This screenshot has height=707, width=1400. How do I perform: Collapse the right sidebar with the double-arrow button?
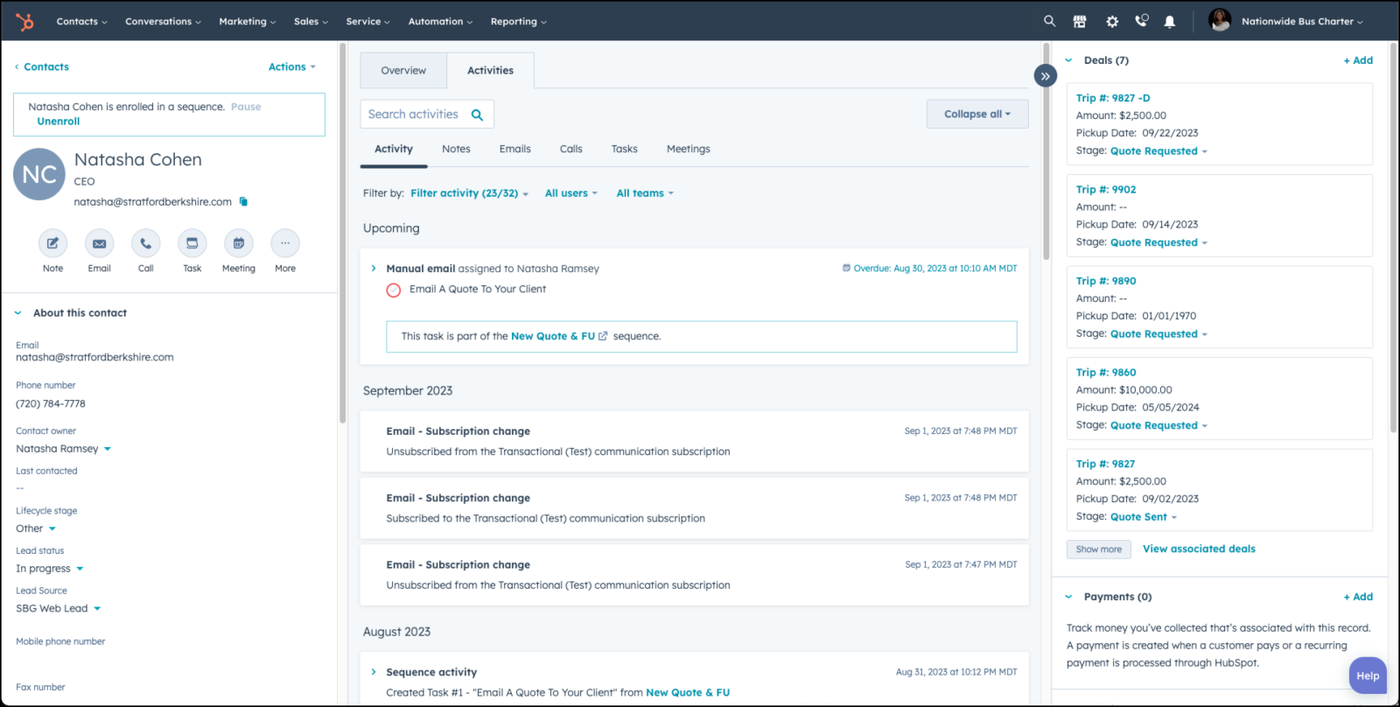(x=1045, y=75)
